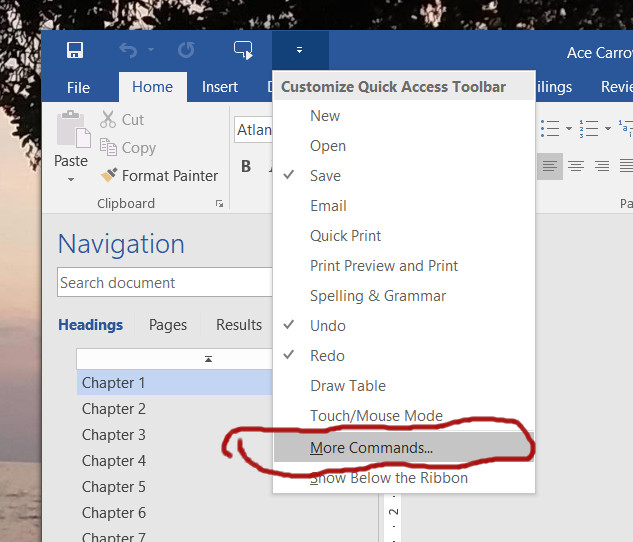
Task: Switch to Pages view in Navigation pane
Action: tap(168, 325)
